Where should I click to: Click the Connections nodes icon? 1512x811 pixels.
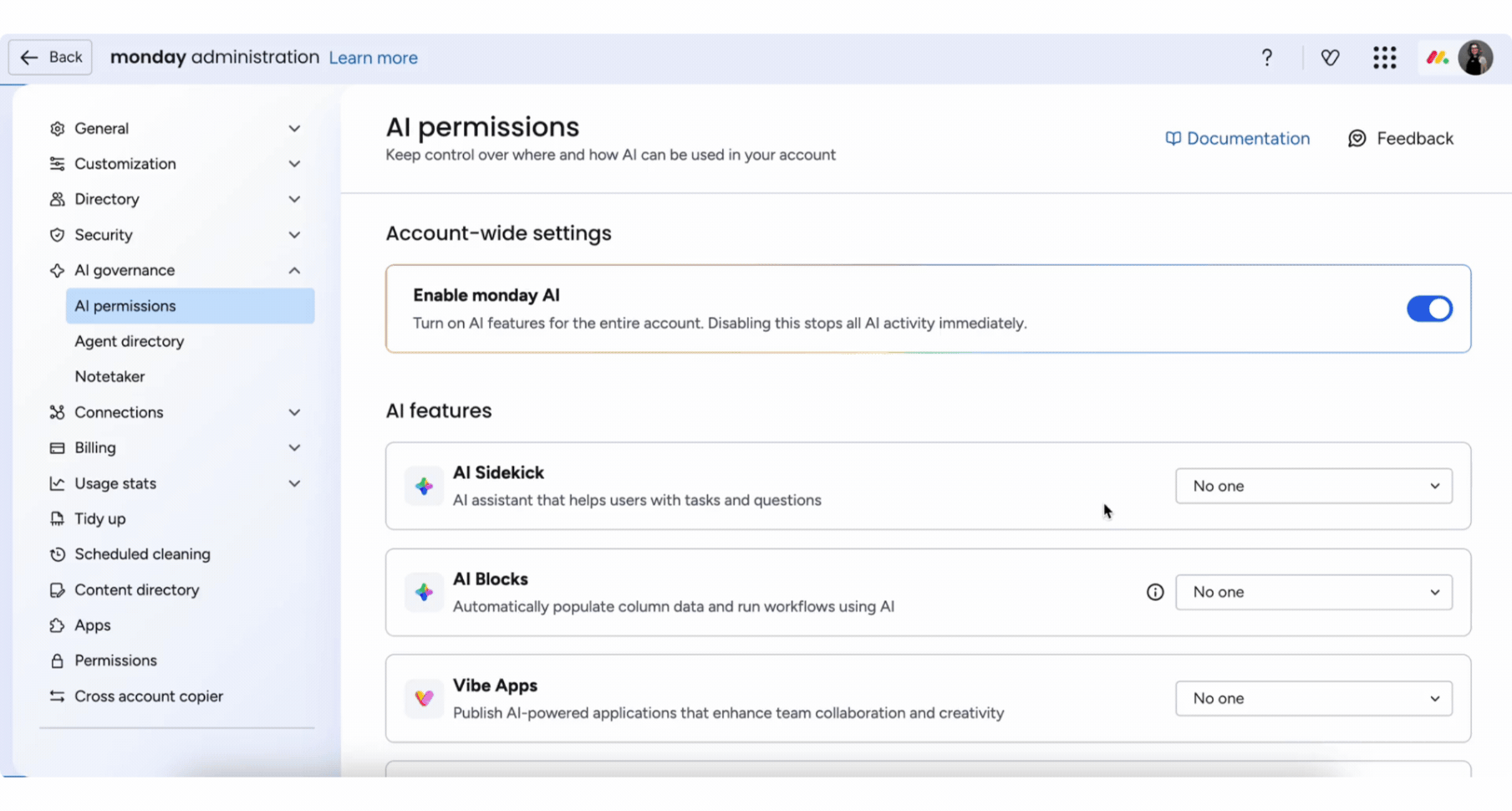(x=57, y=412)
